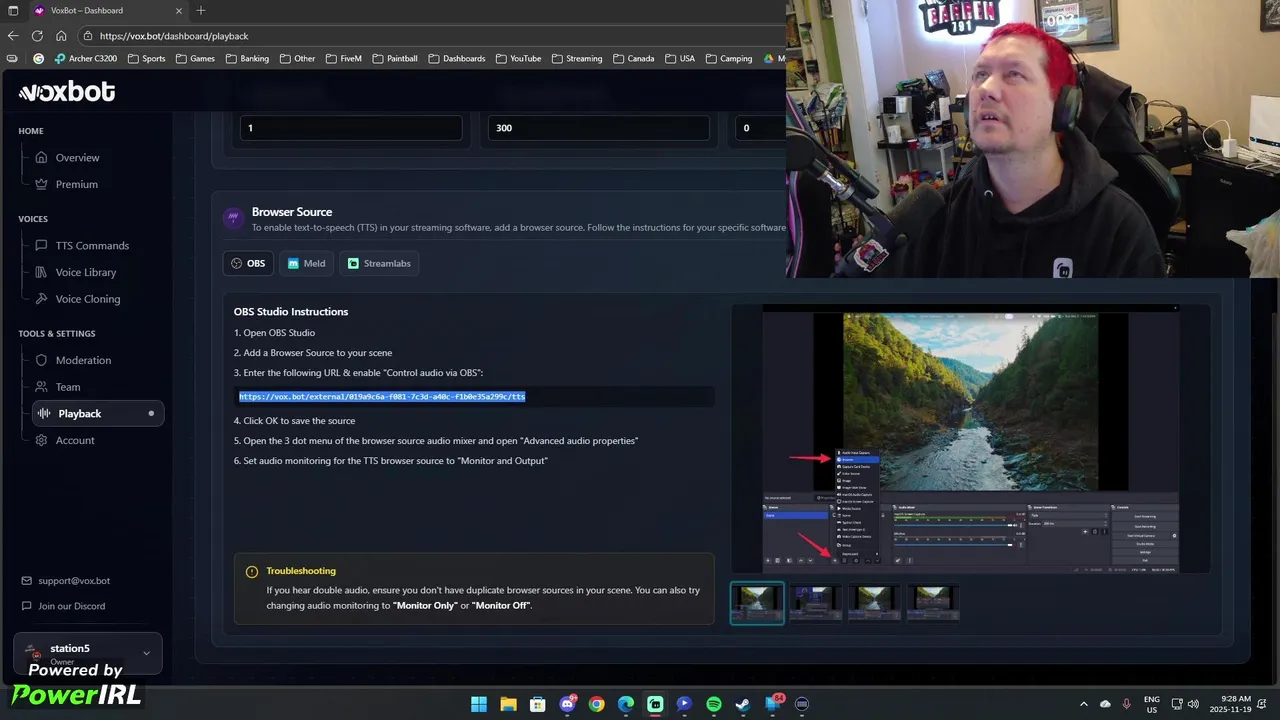The width and height of the screenshot is (1280, 720).
Task: Click the input field containing 0
Action: tap(762, 128)
